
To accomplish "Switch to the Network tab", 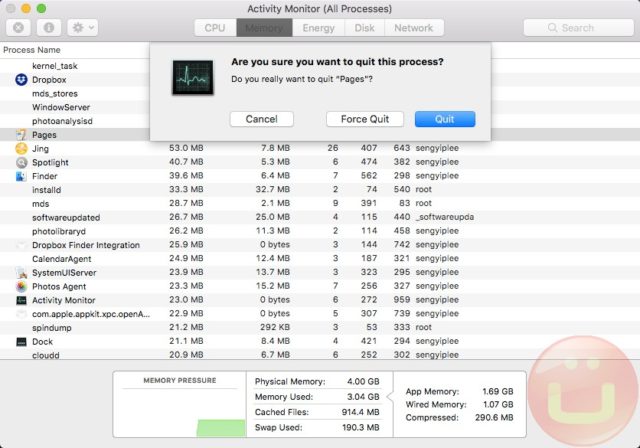I will click(413, 28).
